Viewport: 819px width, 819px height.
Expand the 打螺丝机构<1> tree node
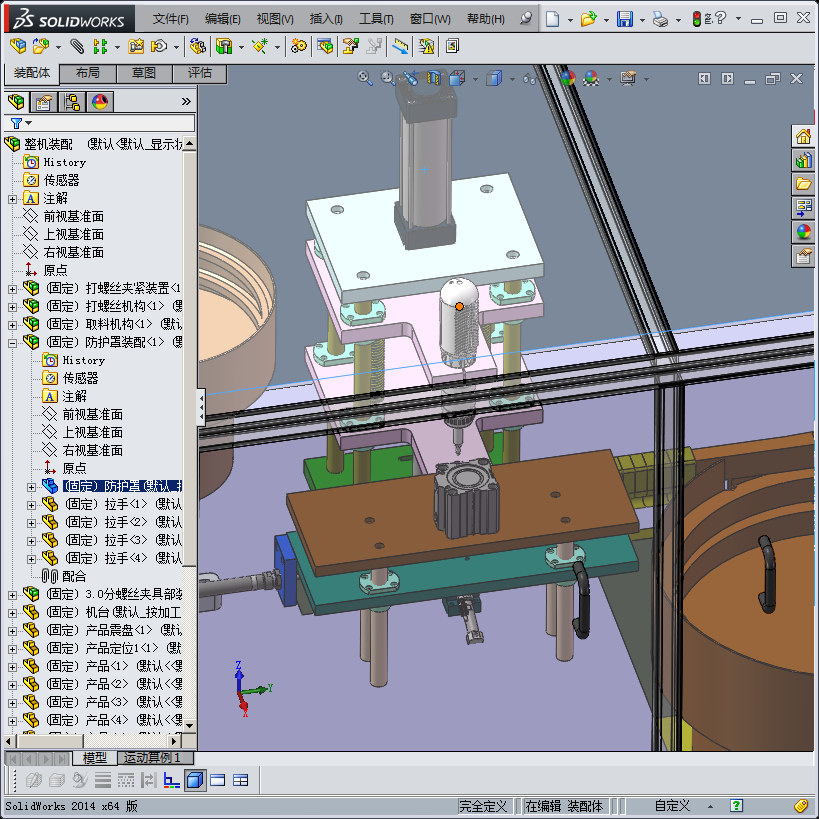tap(13, 307)
